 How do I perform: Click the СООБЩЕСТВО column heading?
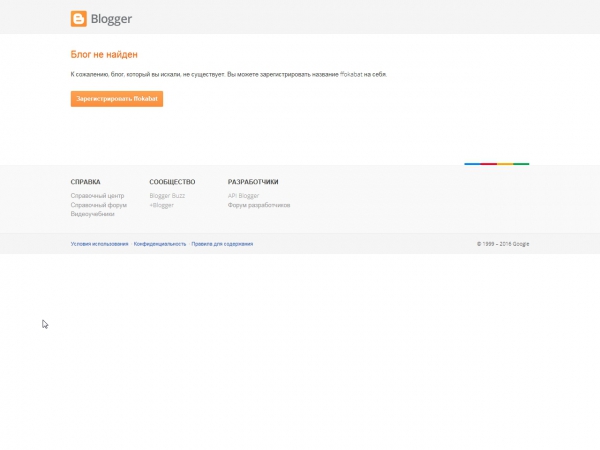[172, 182]
